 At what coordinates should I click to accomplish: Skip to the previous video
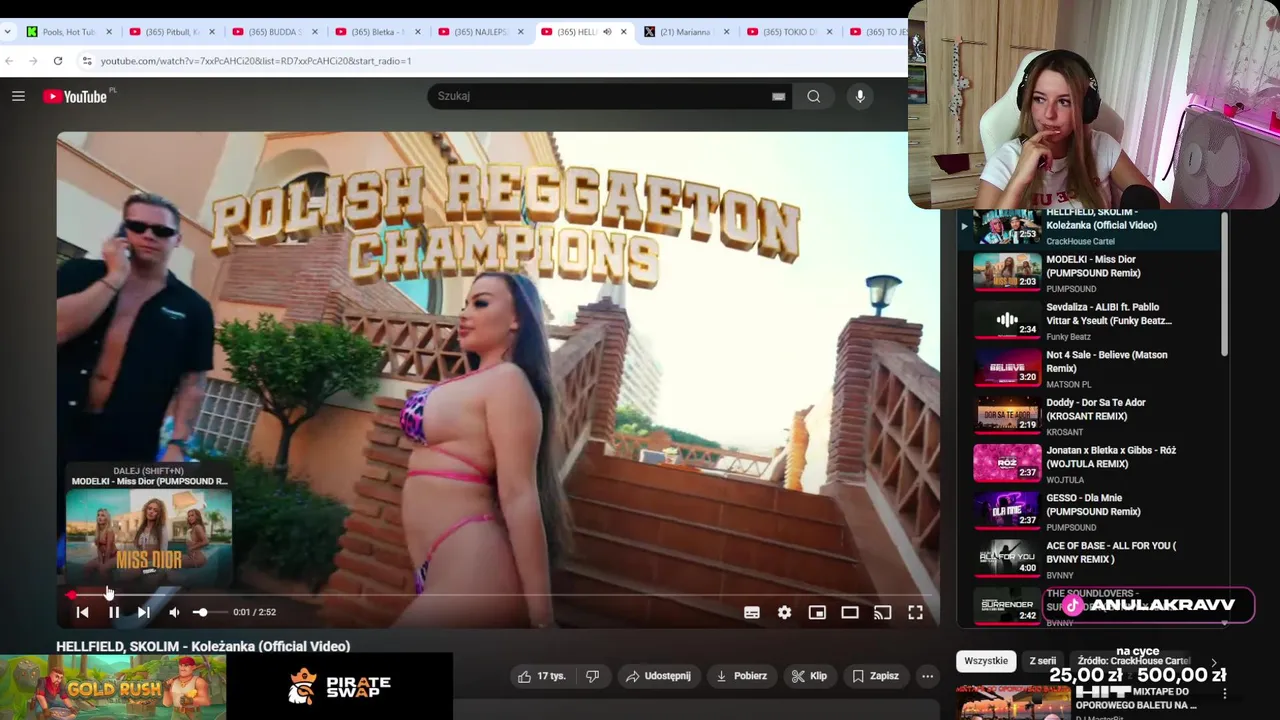tap(82, 612)
